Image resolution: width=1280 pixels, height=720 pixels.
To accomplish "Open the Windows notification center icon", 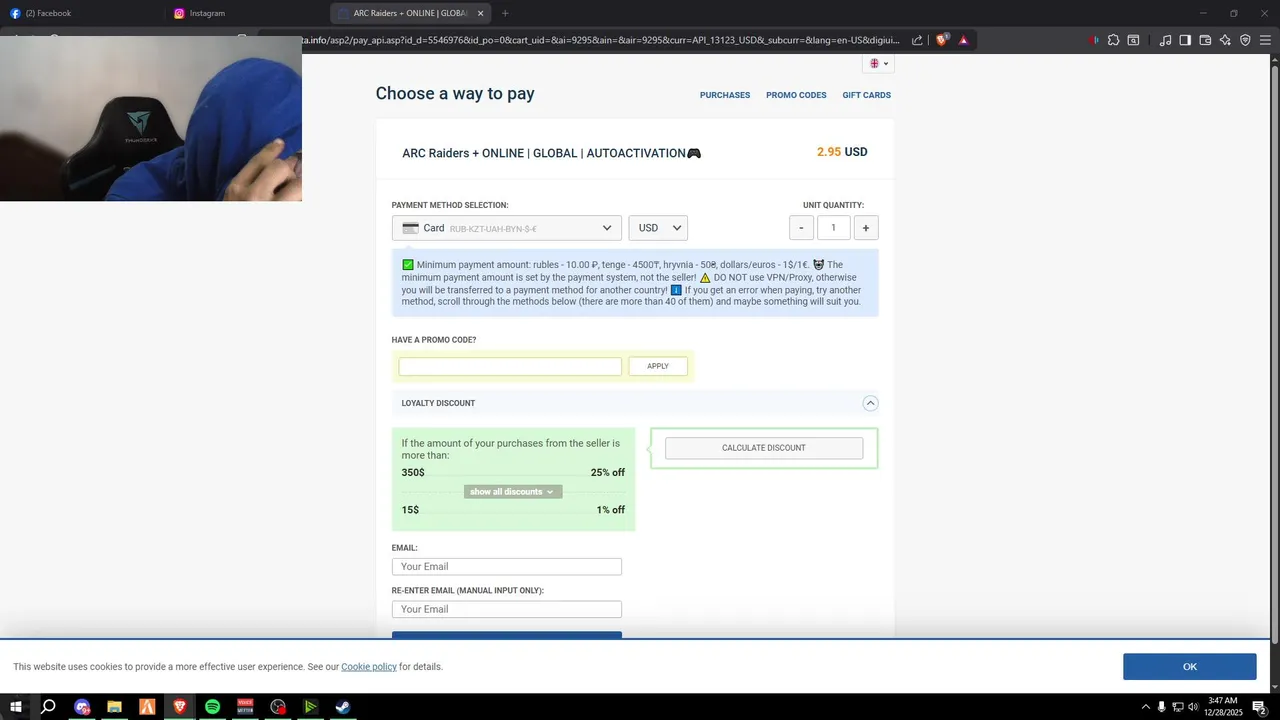I will (x=1260, y=707).
